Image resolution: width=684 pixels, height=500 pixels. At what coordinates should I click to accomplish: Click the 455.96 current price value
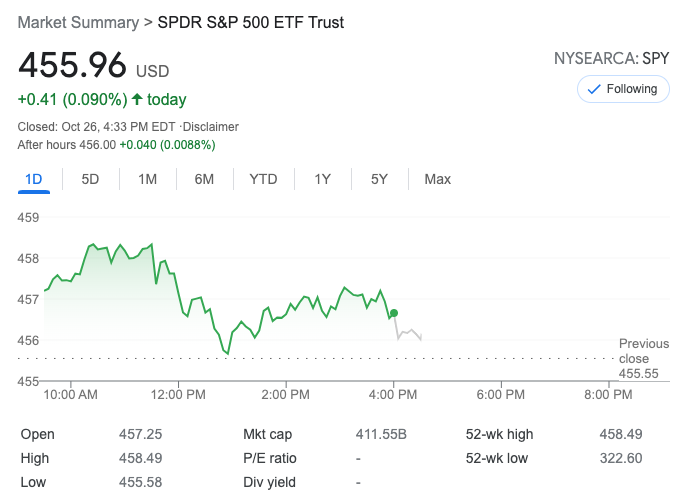point(72,66)
